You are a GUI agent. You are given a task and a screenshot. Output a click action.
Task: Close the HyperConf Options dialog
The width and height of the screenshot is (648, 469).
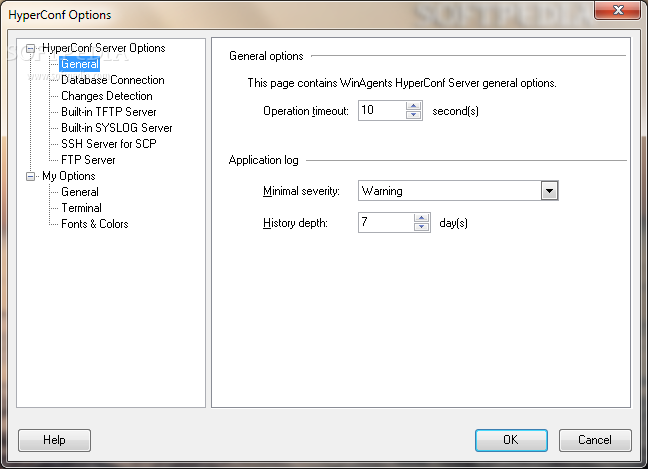(x=617, y=10)
